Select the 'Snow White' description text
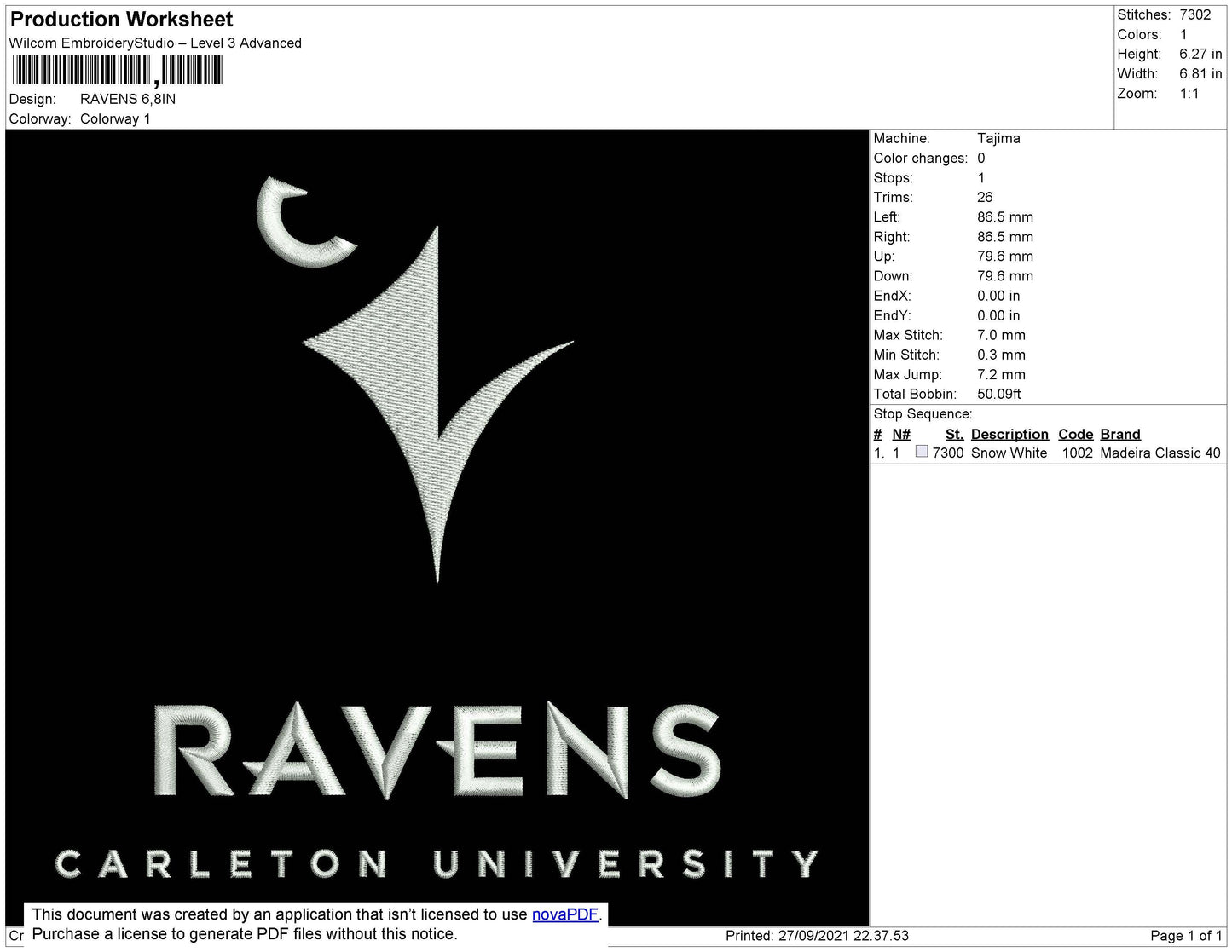The image size is (1232, 952). [x=1009, y=453]
